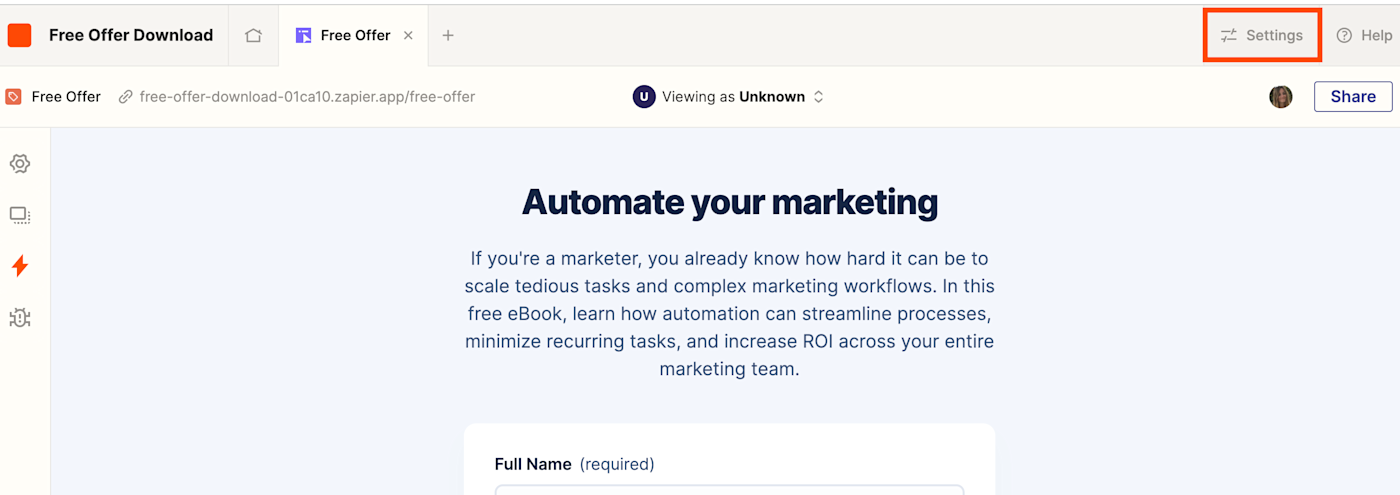Open the Help menu
The width and height of the screenshot is (1400, 495).
[1364, 35]
